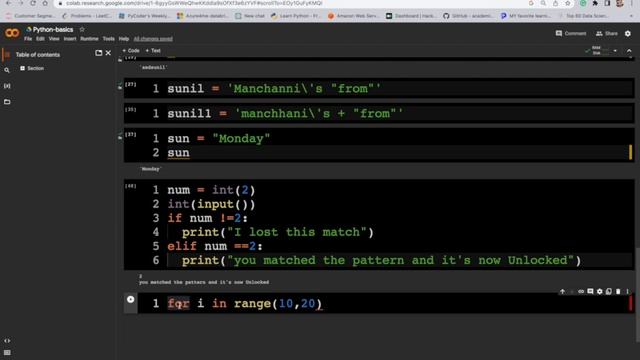Close the Table of contents panel
The width and height of the screenshot is (640, 360).
point(108,53)
